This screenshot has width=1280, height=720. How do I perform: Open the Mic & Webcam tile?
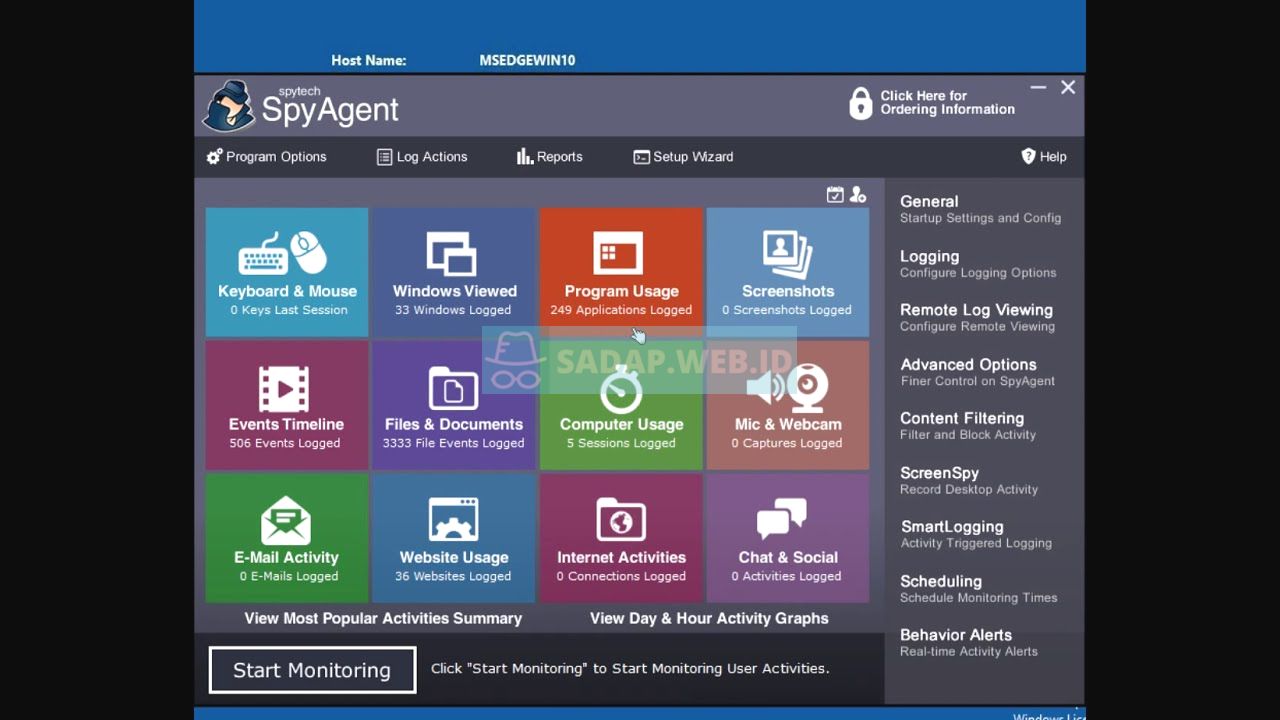tap(788, 405)
